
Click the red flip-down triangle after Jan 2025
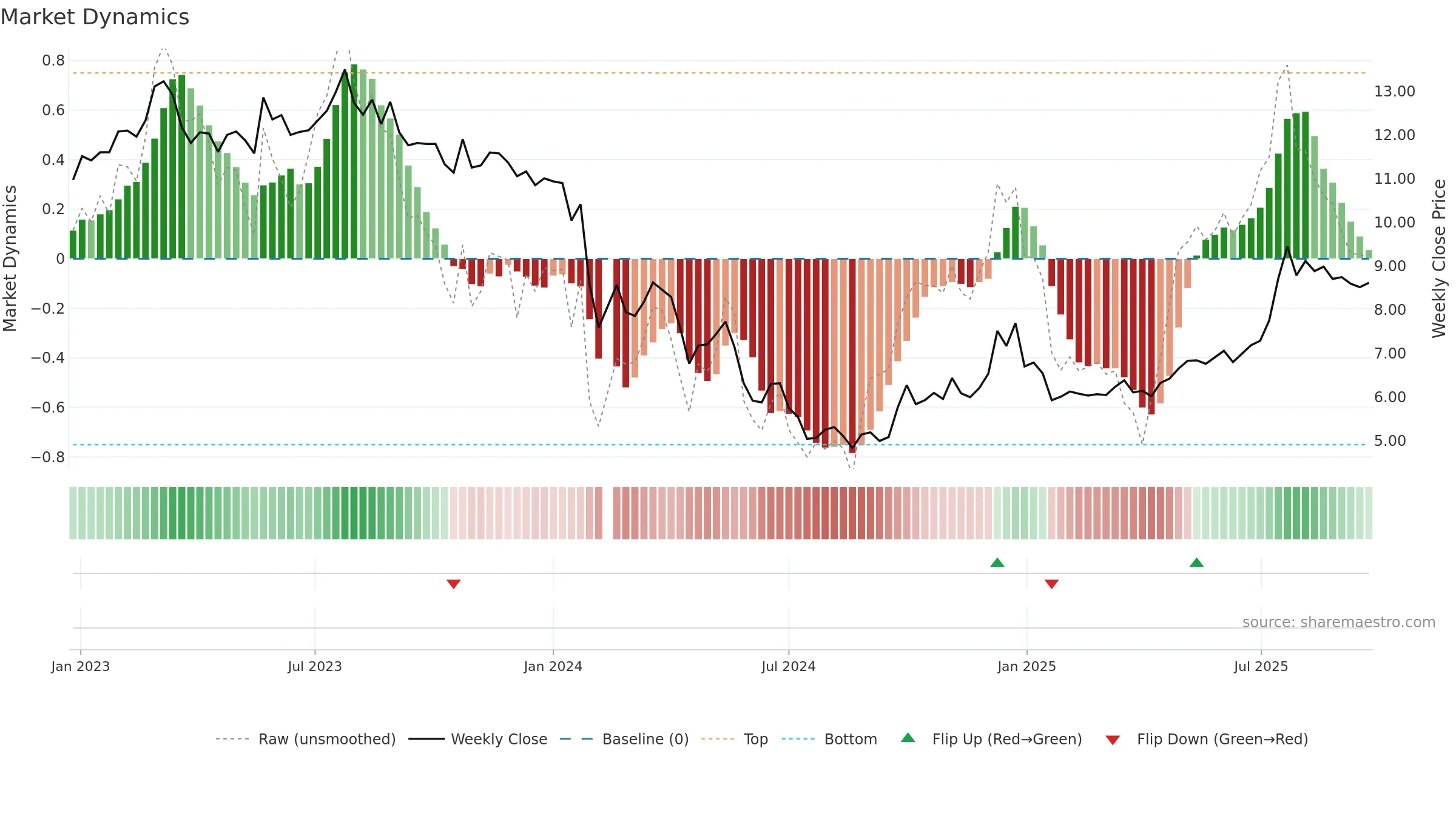pos(1052,584)
